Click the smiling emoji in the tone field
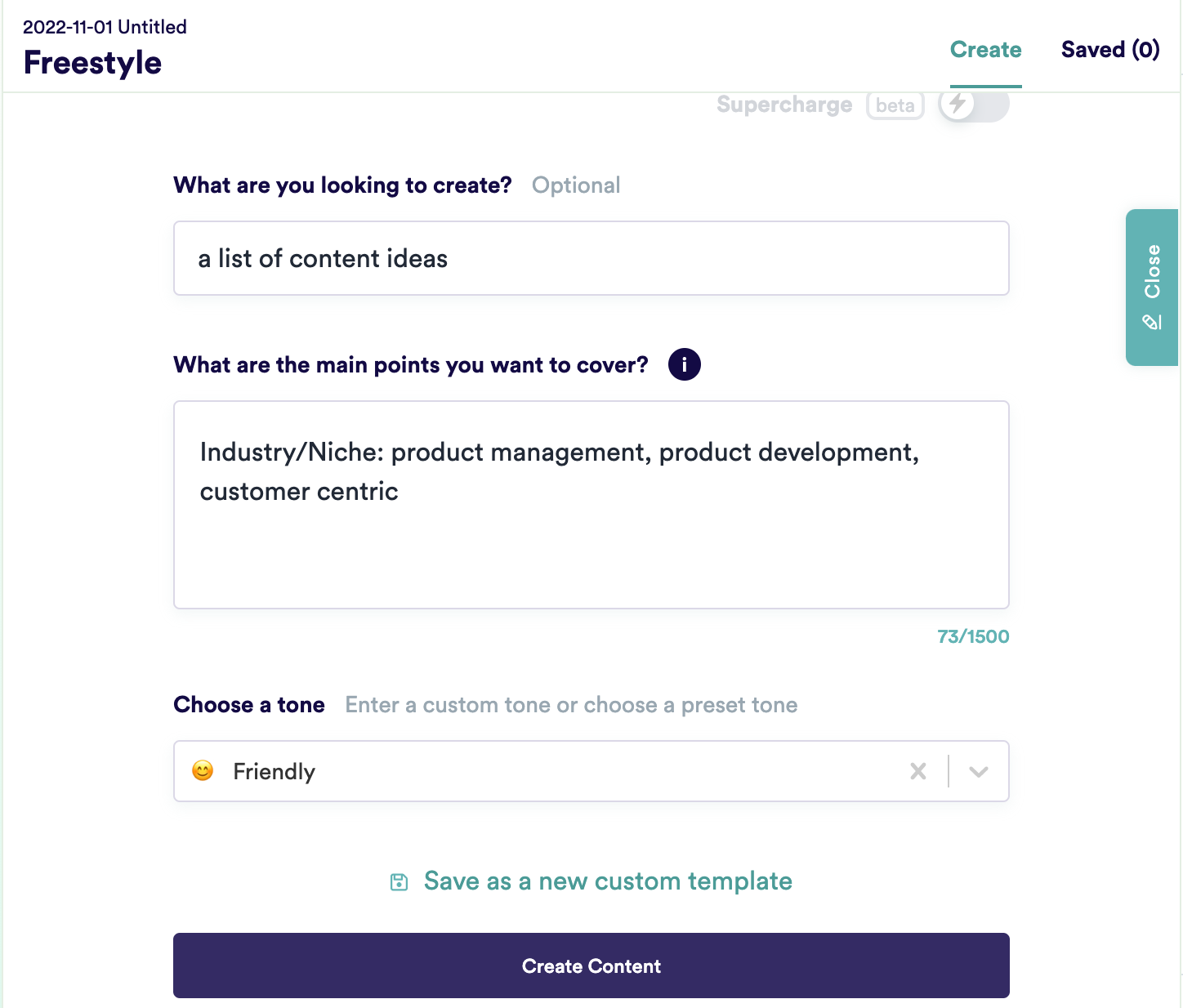This screenshot has width=1183, height=1008. (203, 770)
